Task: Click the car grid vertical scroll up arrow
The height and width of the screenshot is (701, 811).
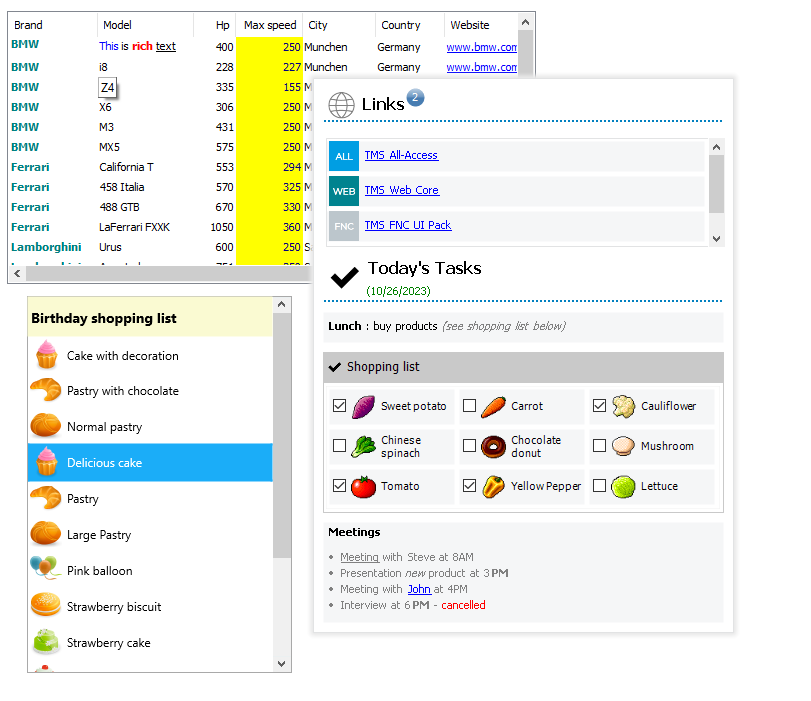Action: (525, 22)
